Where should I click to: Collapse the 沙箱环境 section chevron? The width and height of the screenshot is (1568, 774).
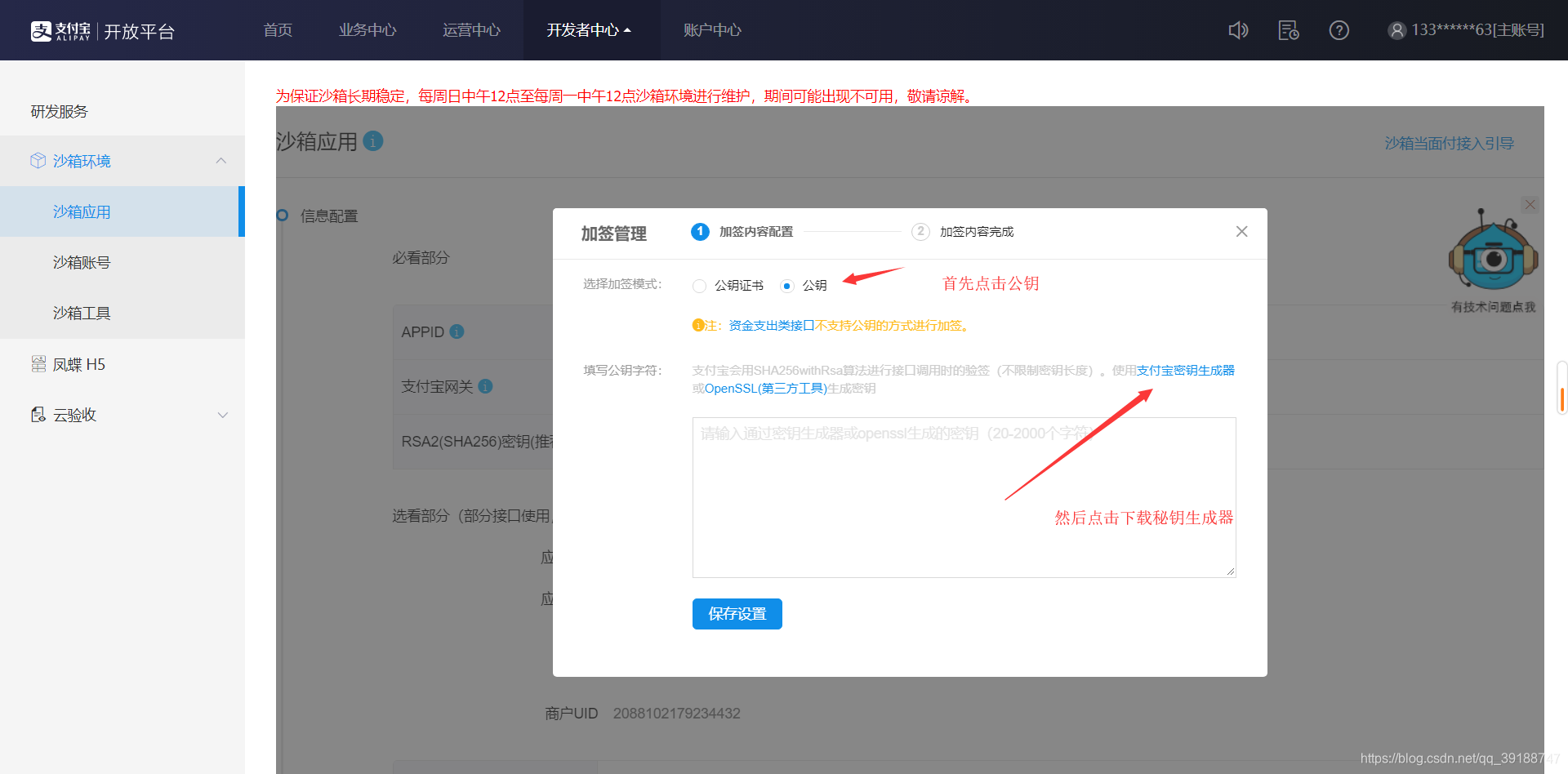coord(221,161)
